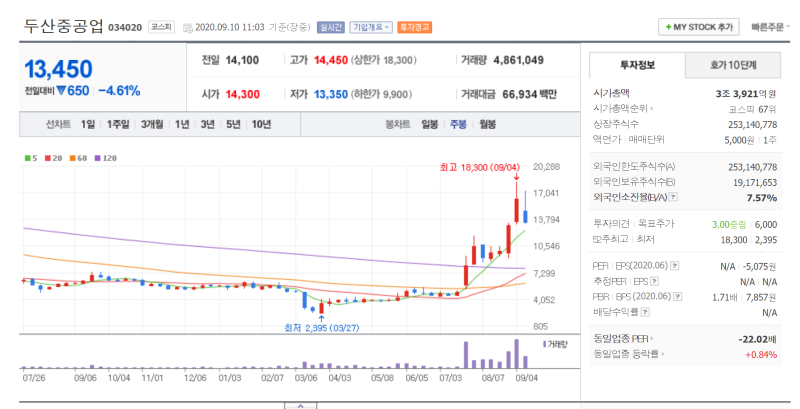This screenshot has height=409, width=800.
Task: Click the 최고 18,300 (09/04) chart marker
Action: pyautogui.click(x=480, y=167)
